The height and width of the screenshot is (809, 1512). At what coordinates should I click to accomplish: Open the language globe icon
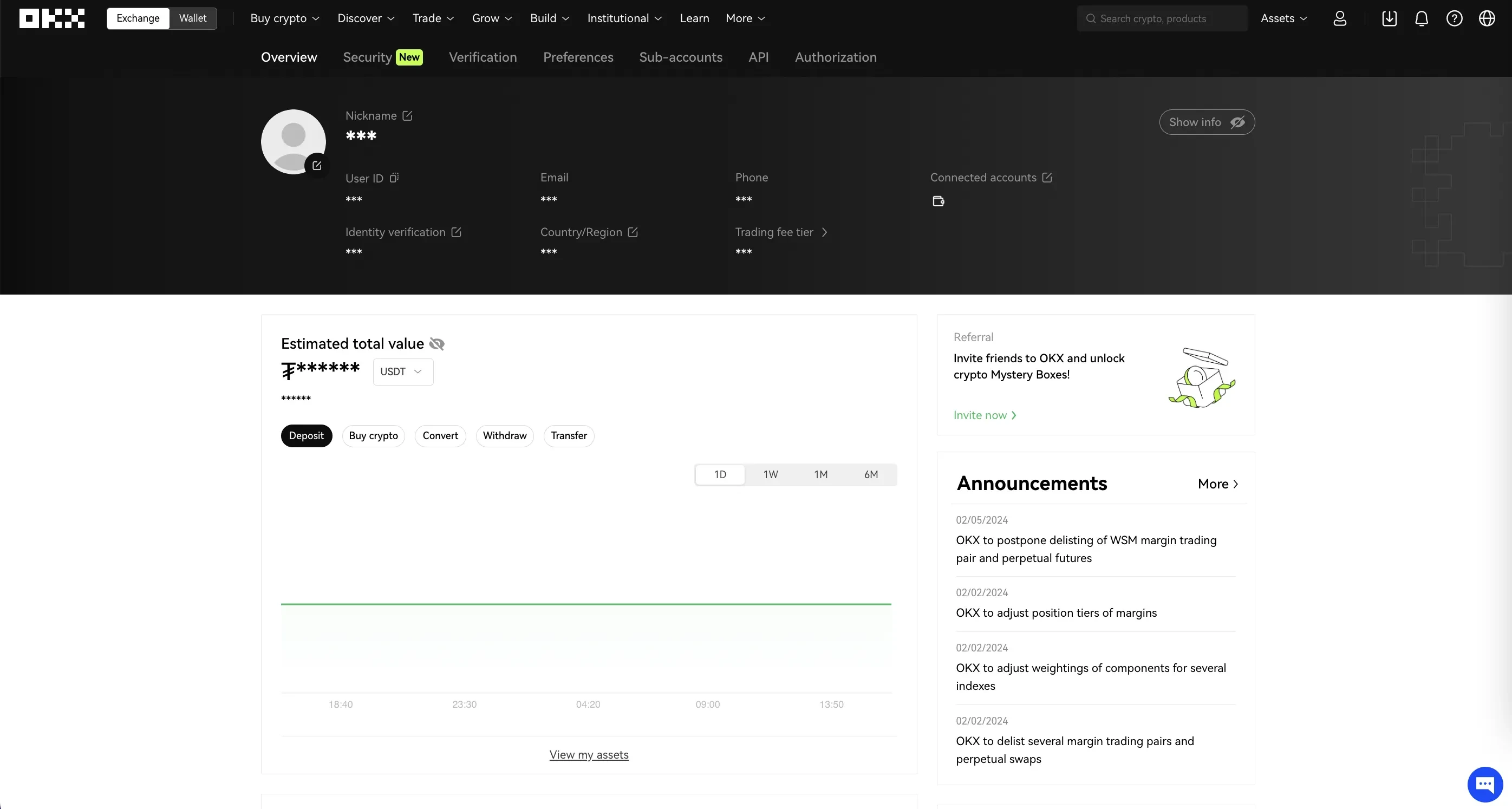[x=1487, y=18]
